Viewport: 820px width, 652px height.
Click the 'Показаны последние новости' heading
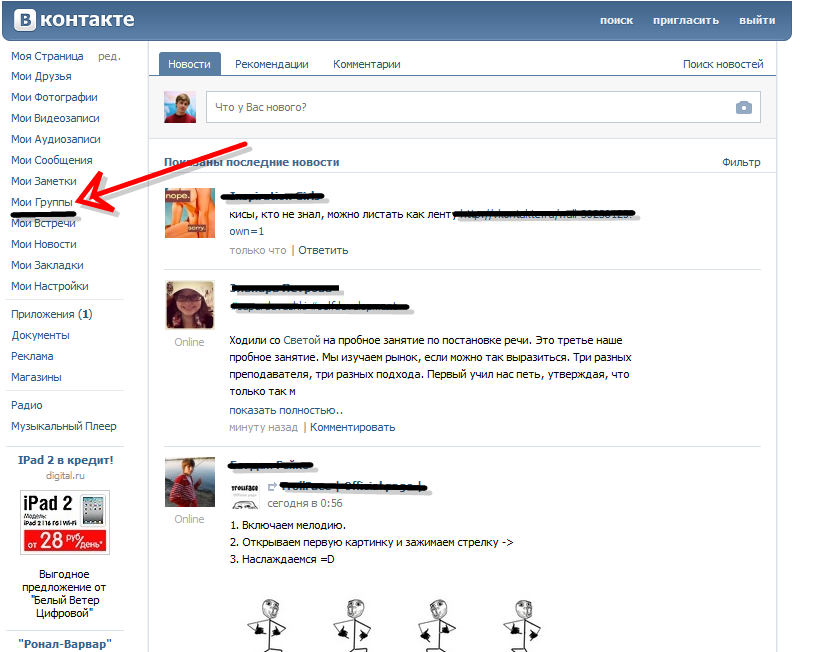tap(252, 162)
